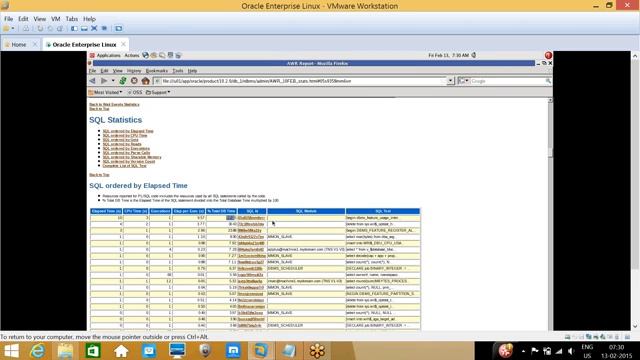Open the search engine selector dropdown

click(463, 81)
